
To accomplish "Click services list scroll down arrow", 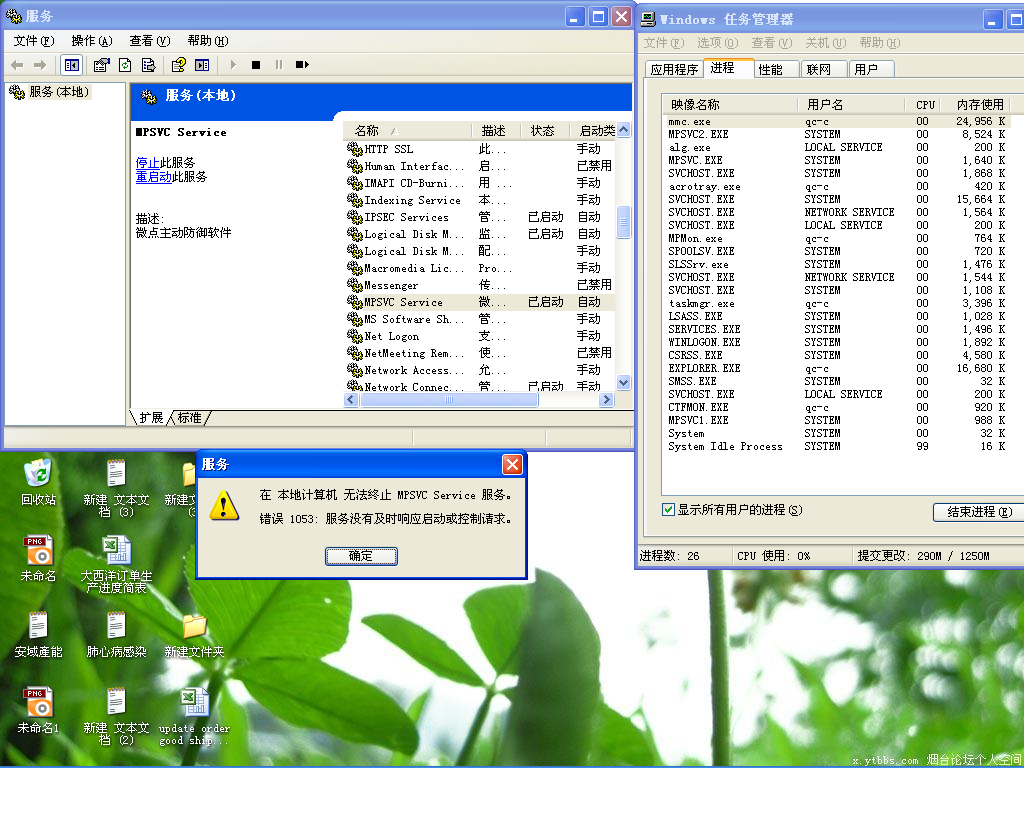I will click(x=624, y=383).
